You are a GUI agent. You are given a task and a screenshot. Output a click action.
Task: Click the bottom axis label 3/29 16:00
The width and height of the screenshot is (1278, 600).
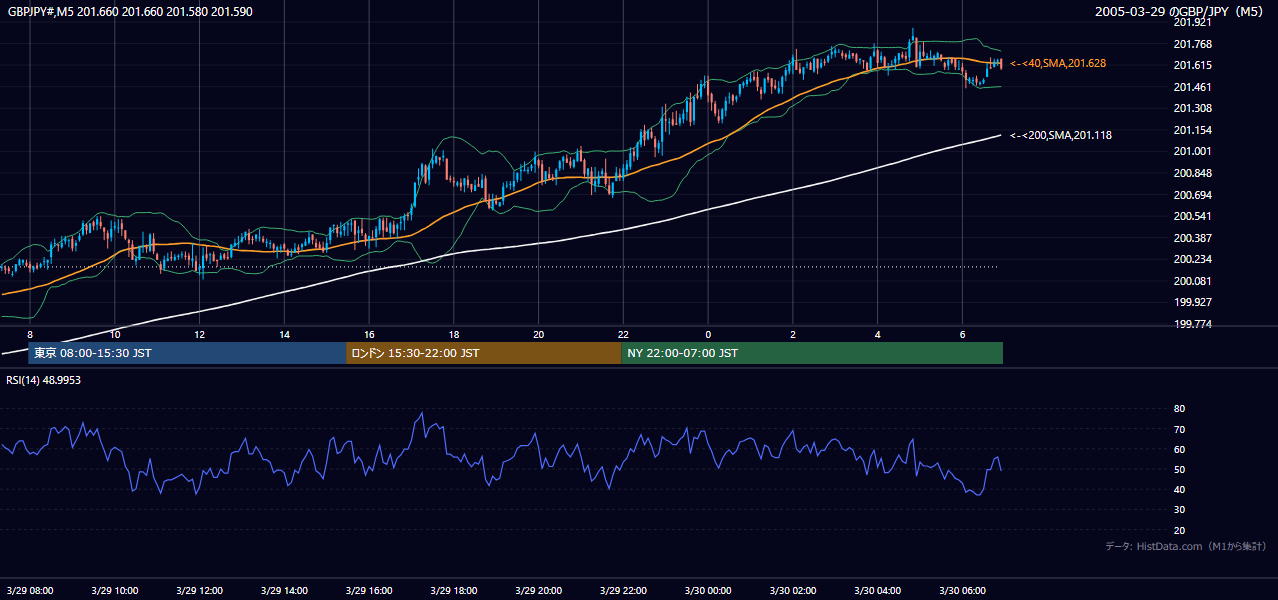[x=369, y=590]
